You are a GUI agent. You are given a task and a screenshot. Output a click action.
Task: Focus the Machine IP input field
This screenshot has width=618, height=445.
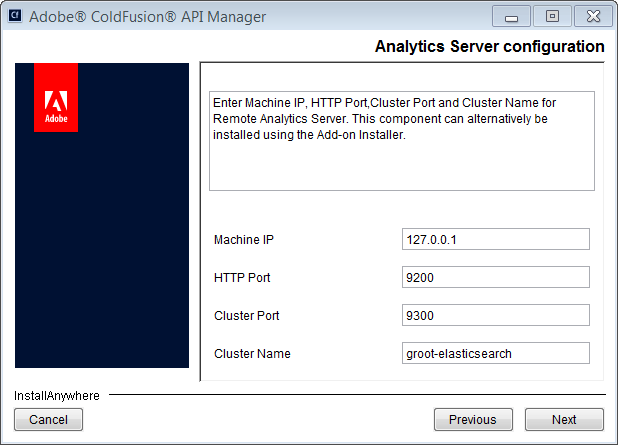pyautogui.click(x=495, y=239)
